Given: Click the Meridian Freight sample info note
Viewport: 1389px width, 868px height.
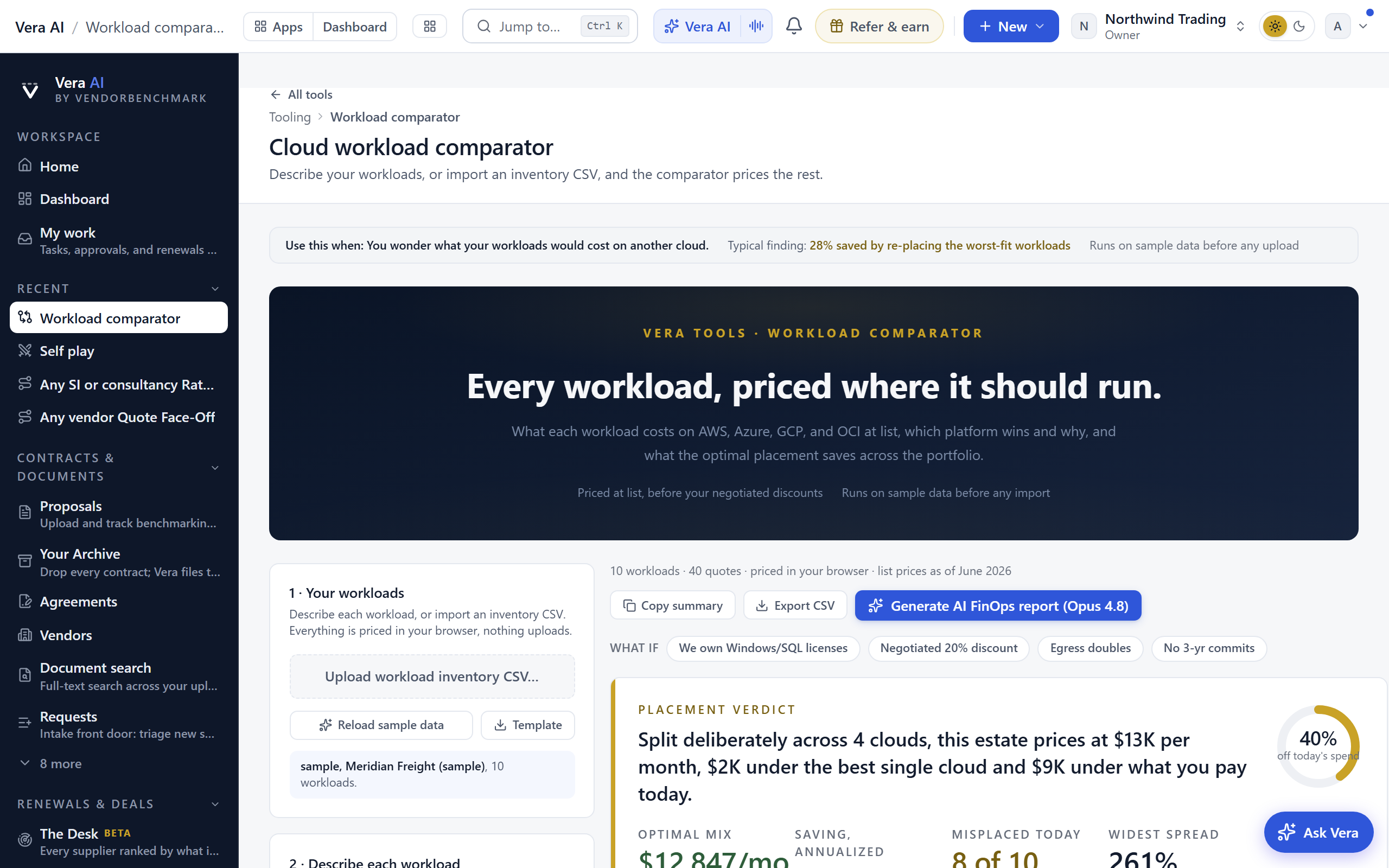Looking at the screenshot, I should [432, 775].
